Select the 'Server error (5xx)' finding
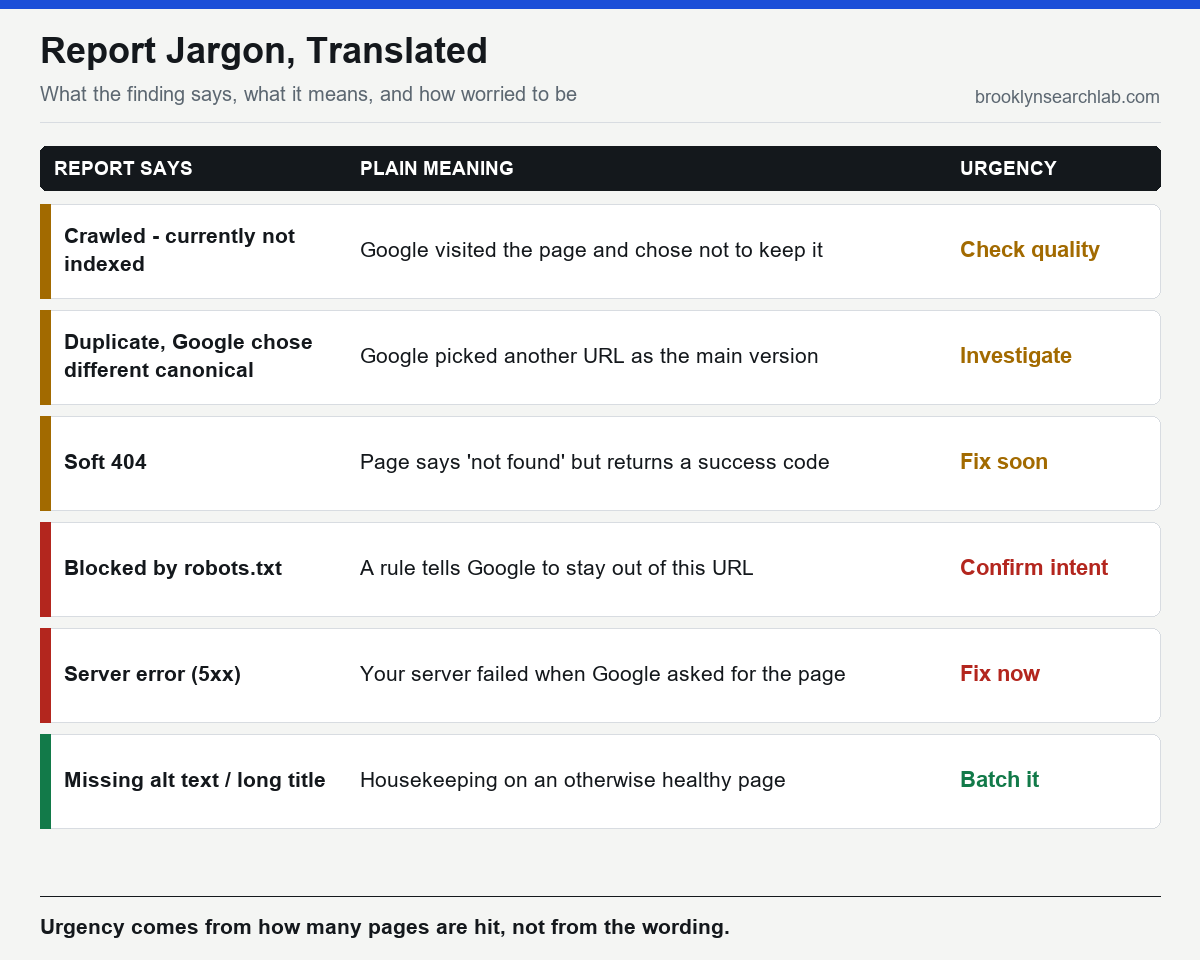The width and height of the screenshot is (1200, 960). 153,674
